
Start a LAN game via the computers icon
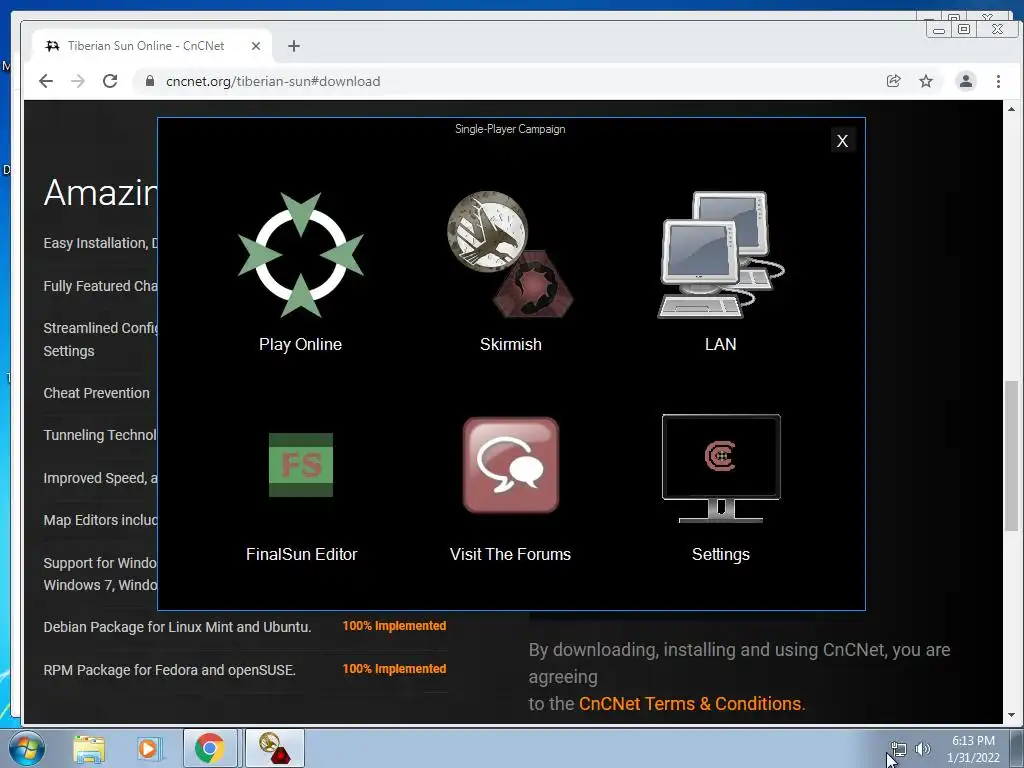point(721,255)
